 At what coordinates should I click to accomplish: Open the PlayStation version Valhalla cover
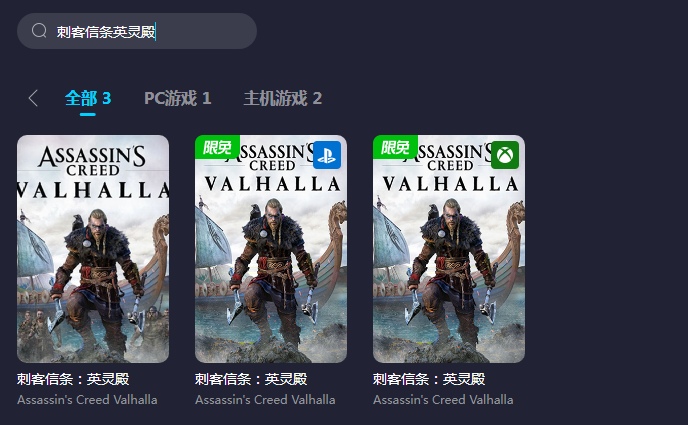(x=271, y=249)
